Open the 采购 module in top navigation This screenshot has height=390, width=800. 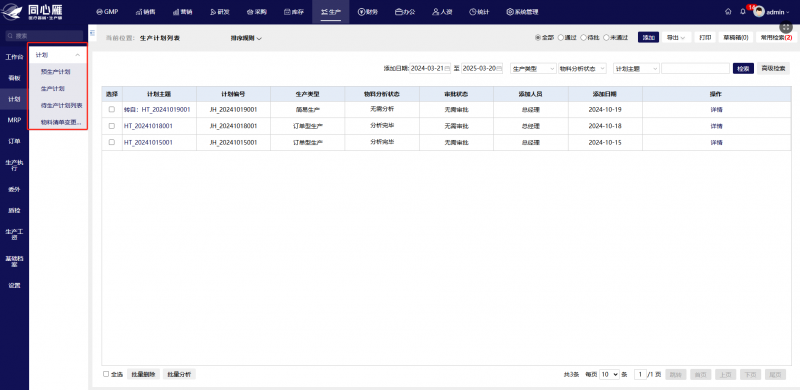256,12
